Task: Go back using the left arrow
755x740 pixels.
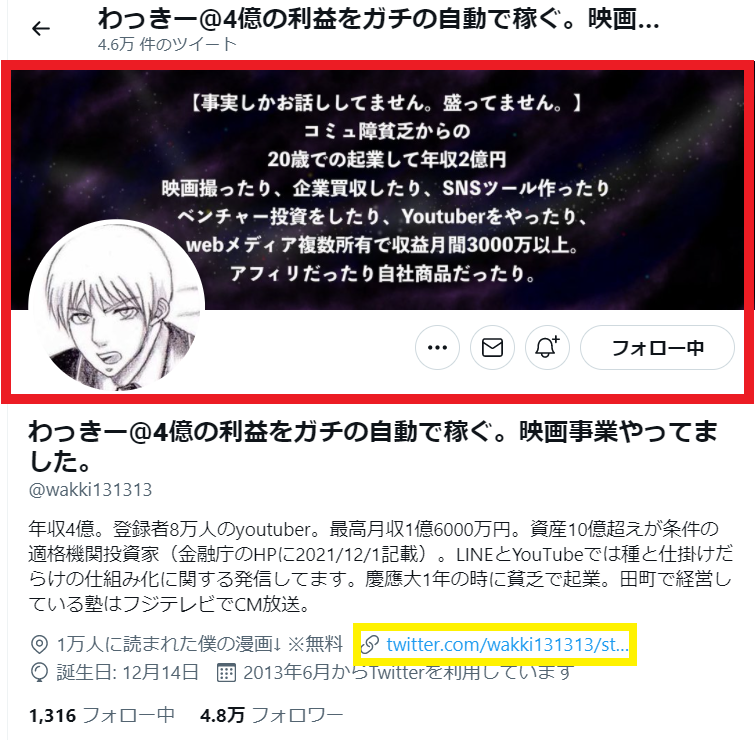Action: [41, 29]
